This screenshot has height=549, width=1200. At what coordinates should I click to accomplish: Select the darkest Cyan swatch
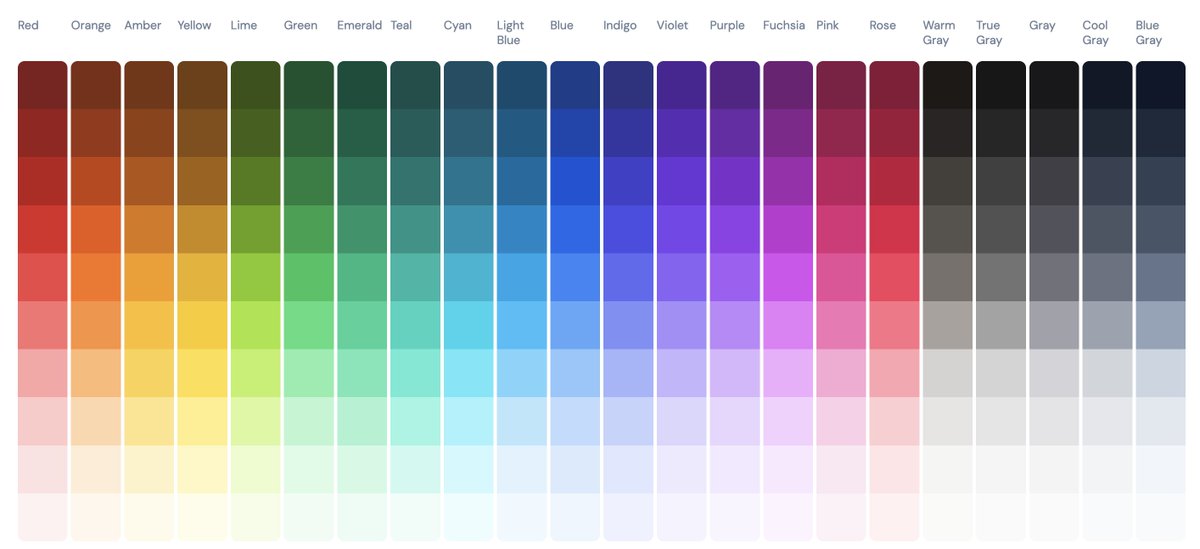(x=469, y=85)
